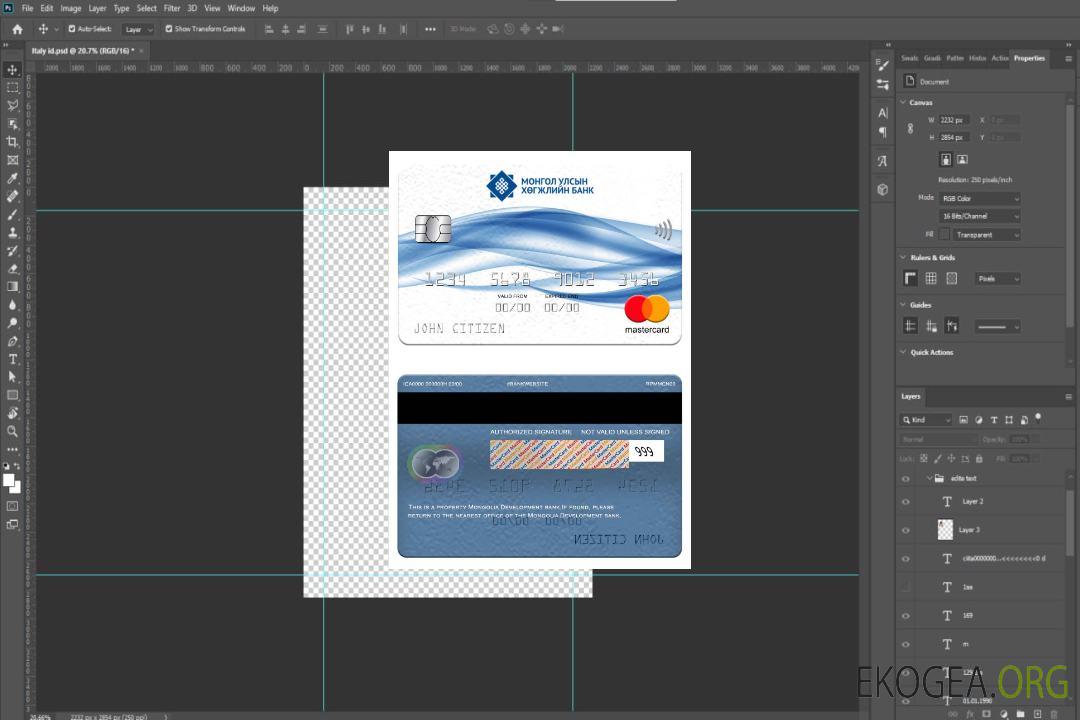
Task: Select the Hand tool
Action: click(12, 413)
